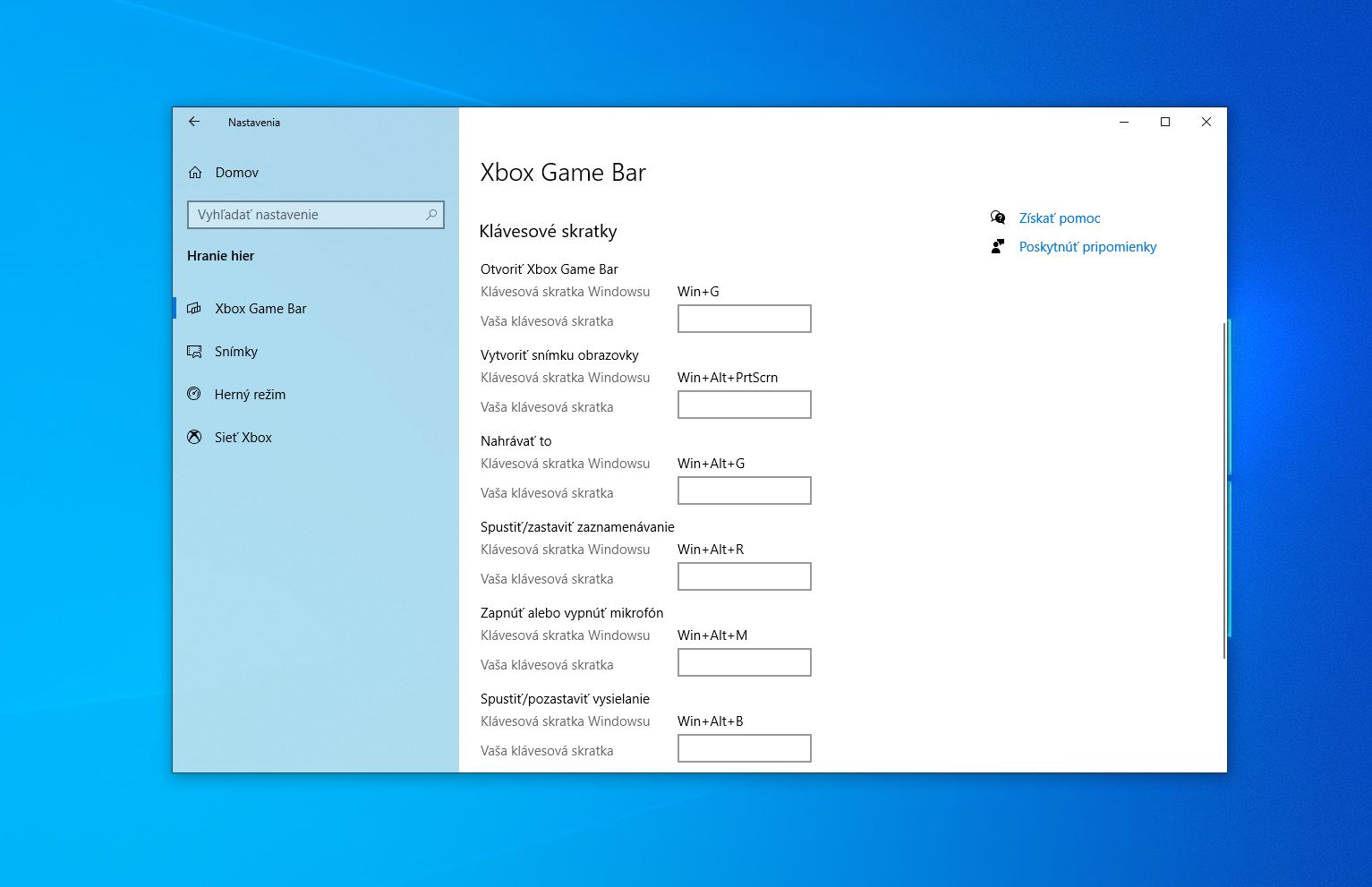Click the Spustiť/pozastaviť vysielanie label
Viewport: 1372px width, 887px height.
[x=565, y=699]
